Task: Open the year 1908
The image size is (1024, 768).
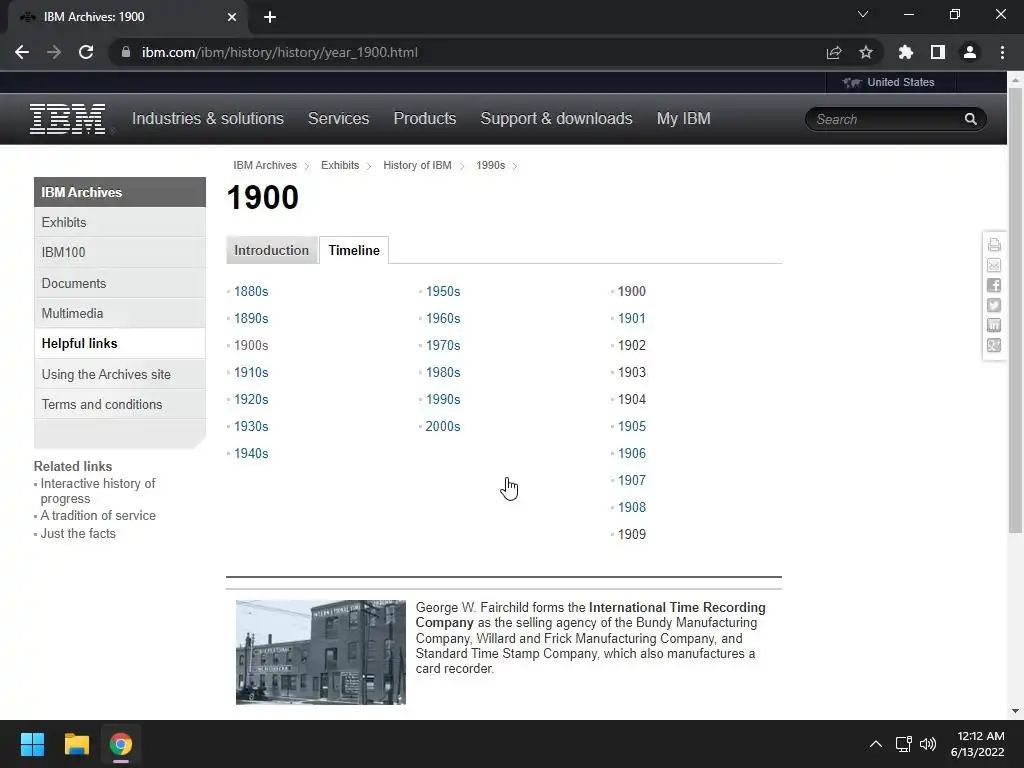Action: (632, 507)
